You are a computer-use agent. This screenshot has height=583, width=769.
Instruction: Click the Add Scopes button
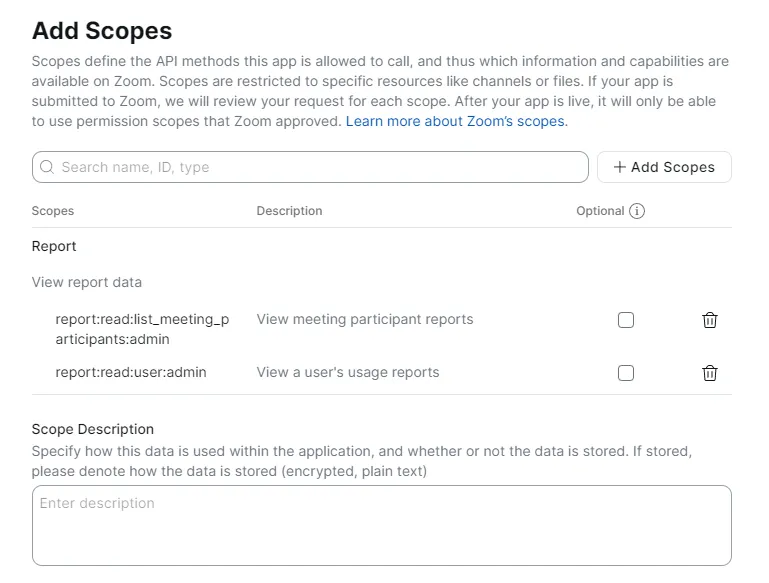[664, 167]
